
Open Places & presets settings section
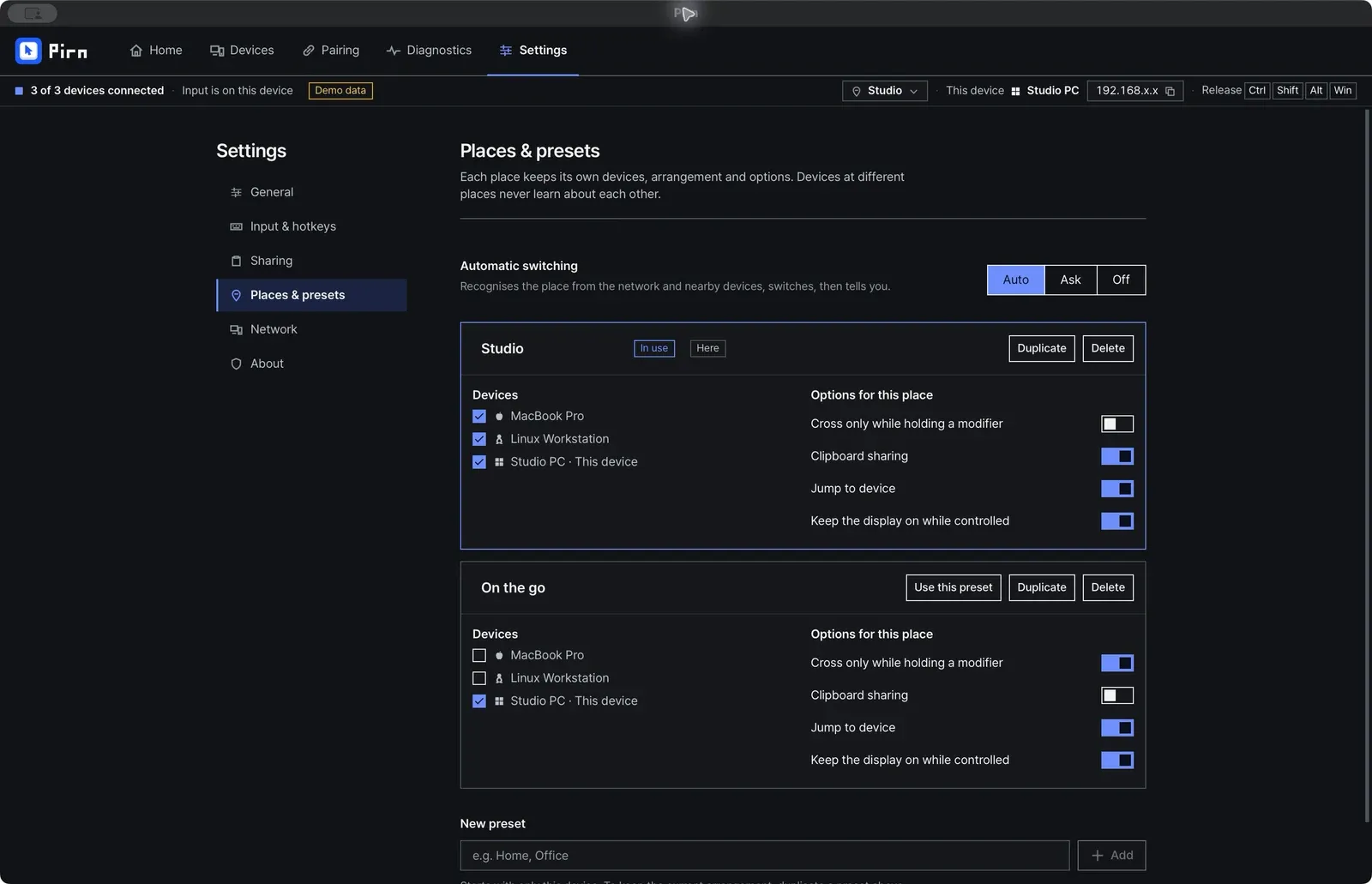[311, 295]
